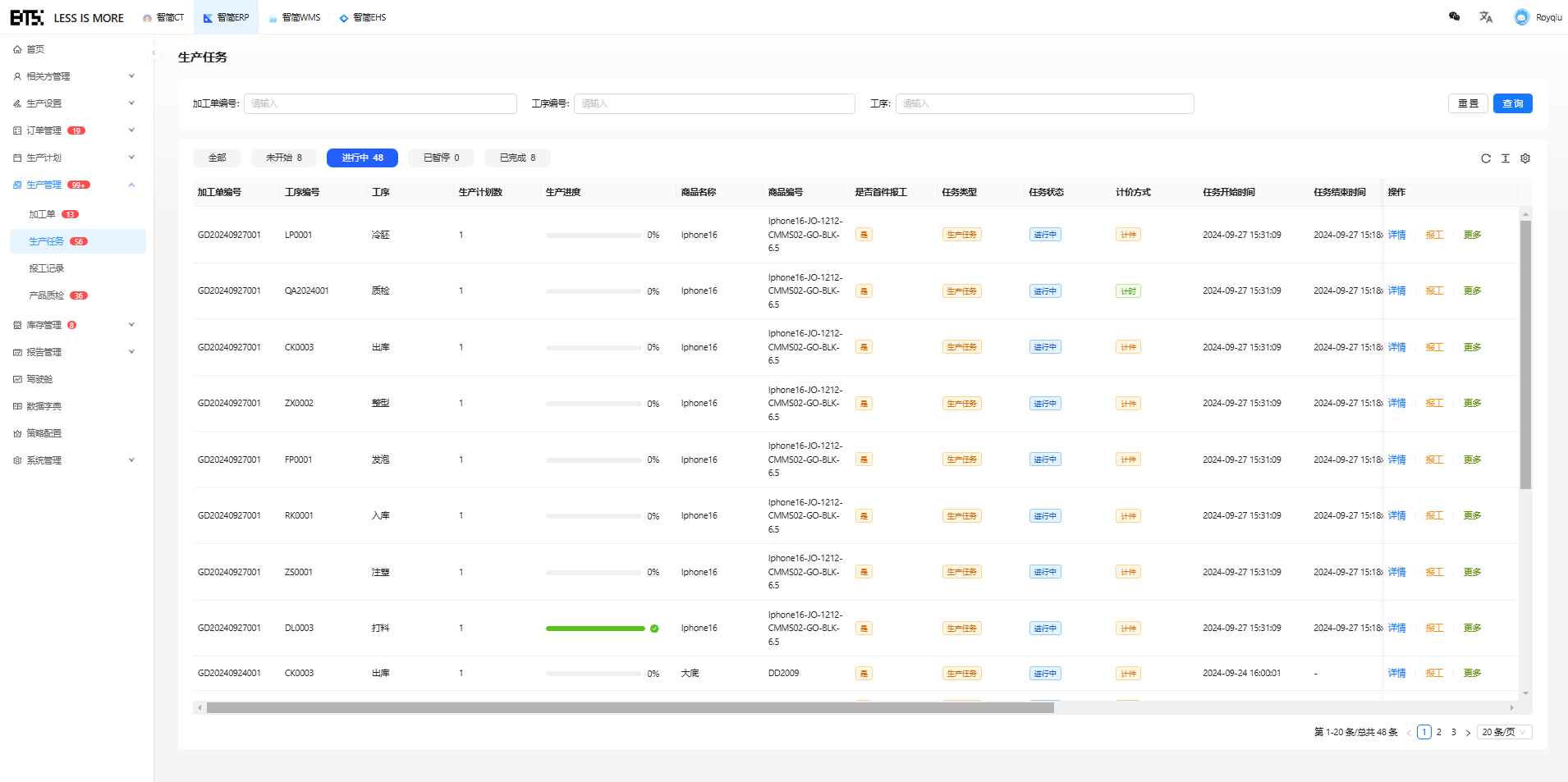Go to next page arrow
1568x782 pixels.
click(1468, 733)
